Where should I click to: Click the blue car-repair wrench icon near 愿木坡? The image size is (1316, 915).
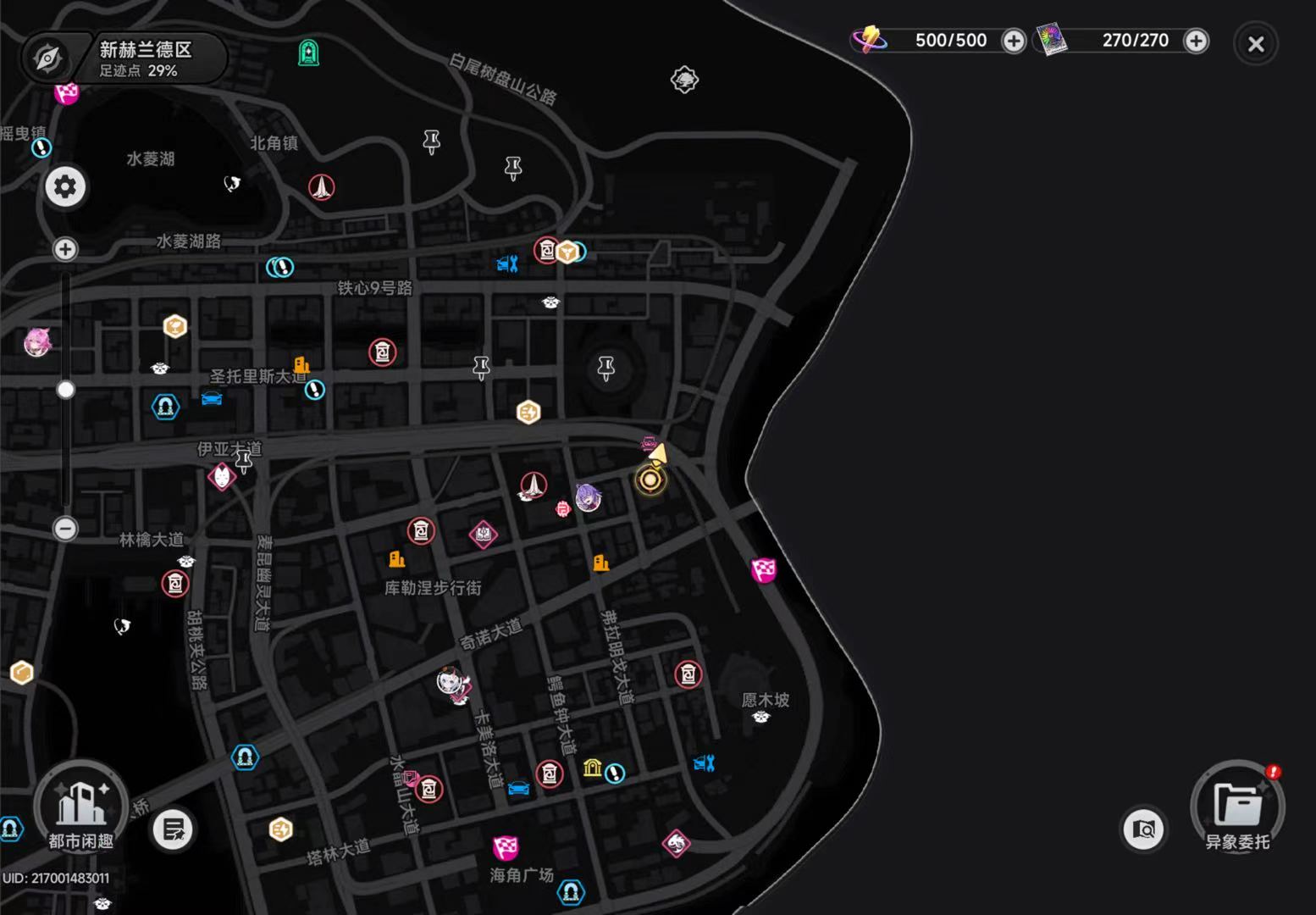pos(705,763)
